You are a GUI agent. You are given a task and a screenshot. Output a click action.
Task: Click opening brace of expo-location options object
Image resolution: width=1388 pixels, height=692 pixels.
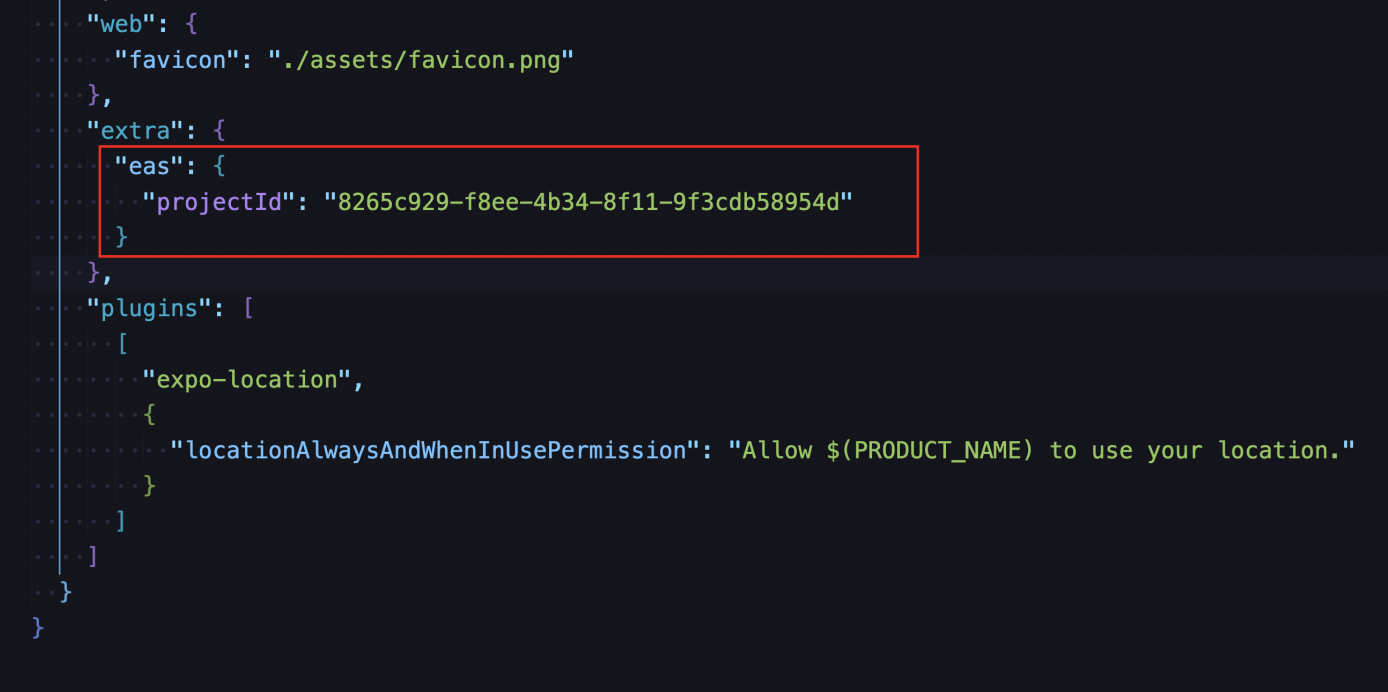[x=149, y=414]
